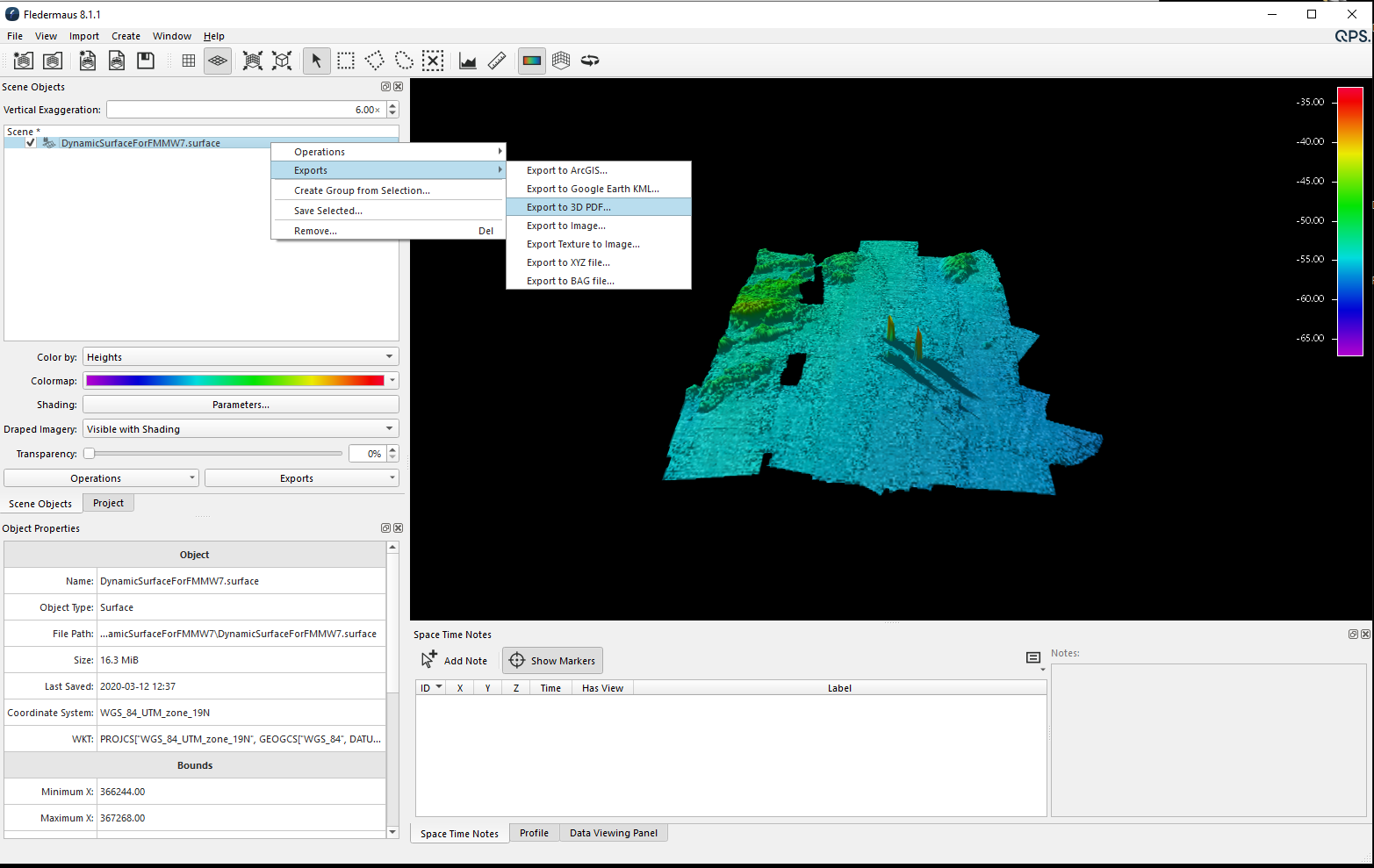Click the clear selection icon
The width and height of the screenshot is (1374, 868).
tap(433, 61)
